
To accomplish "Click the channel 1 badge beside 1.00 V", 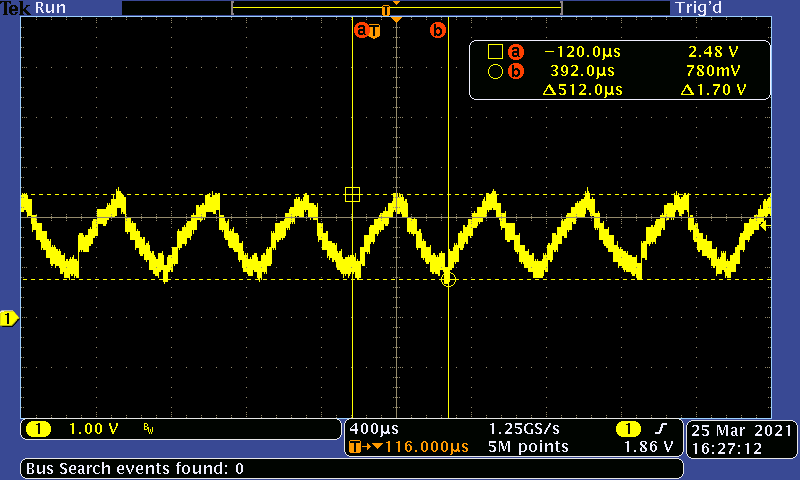I will click(x=38, y=429).
